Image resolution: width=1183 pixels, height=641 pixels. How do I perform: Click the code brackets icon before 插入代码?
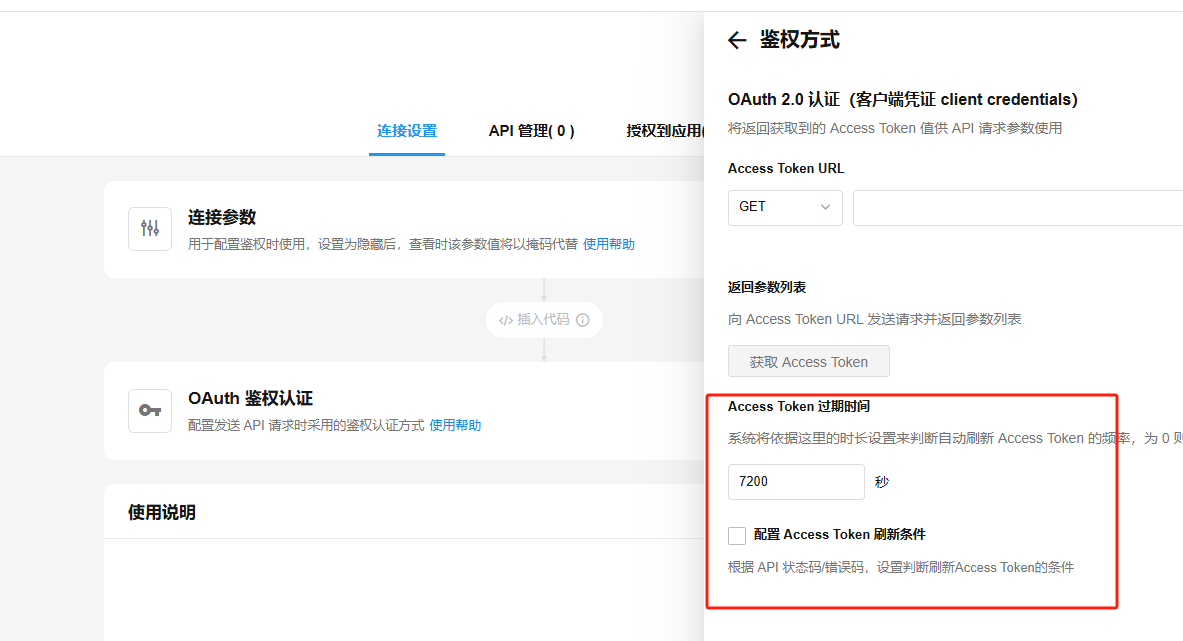[505, 320]
